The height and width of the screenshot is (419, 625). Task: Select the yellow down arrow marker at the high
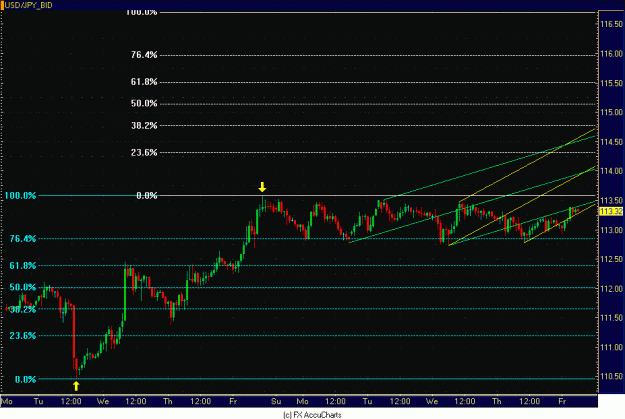click(262, 187)
